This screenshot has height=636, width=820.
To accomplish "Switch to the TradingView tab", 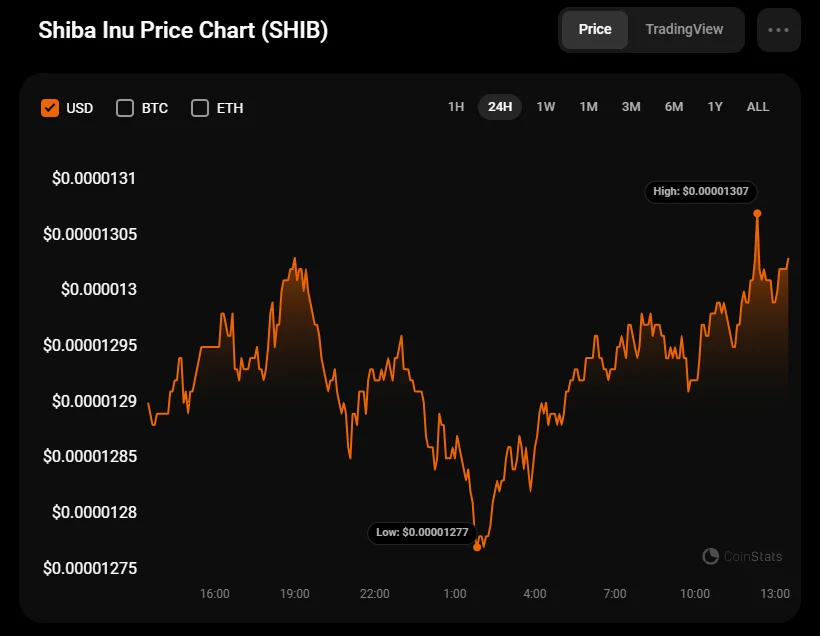I will click(x=684, y=30).
